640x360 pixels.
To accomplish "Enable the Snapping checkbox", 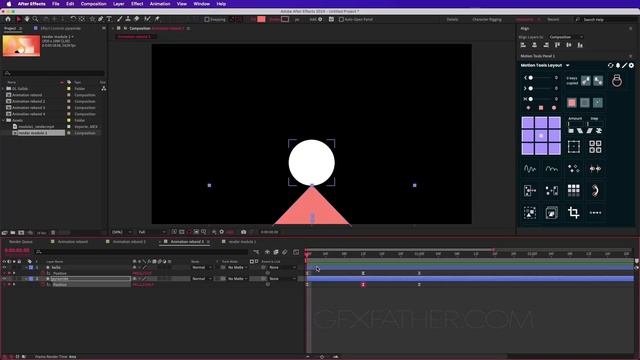I will (207, 19).
